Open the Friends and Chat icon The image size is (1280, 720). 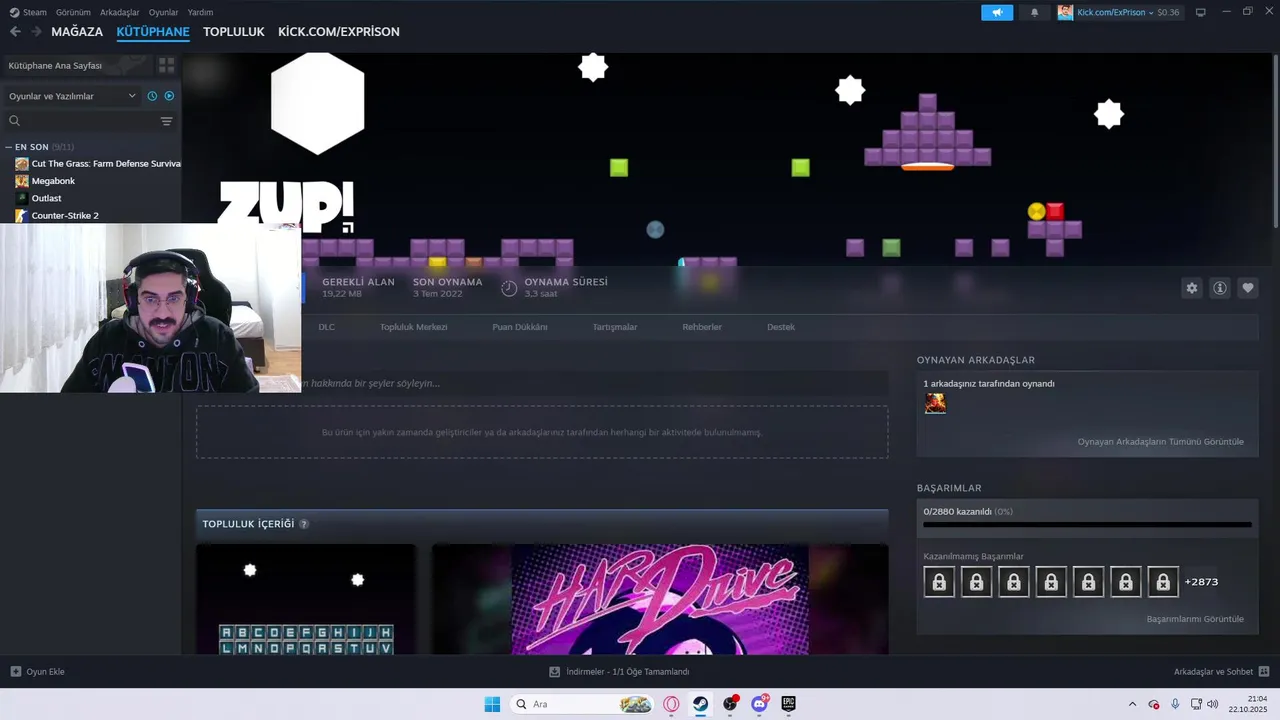pyautogui.click(x=1264, y=672)
